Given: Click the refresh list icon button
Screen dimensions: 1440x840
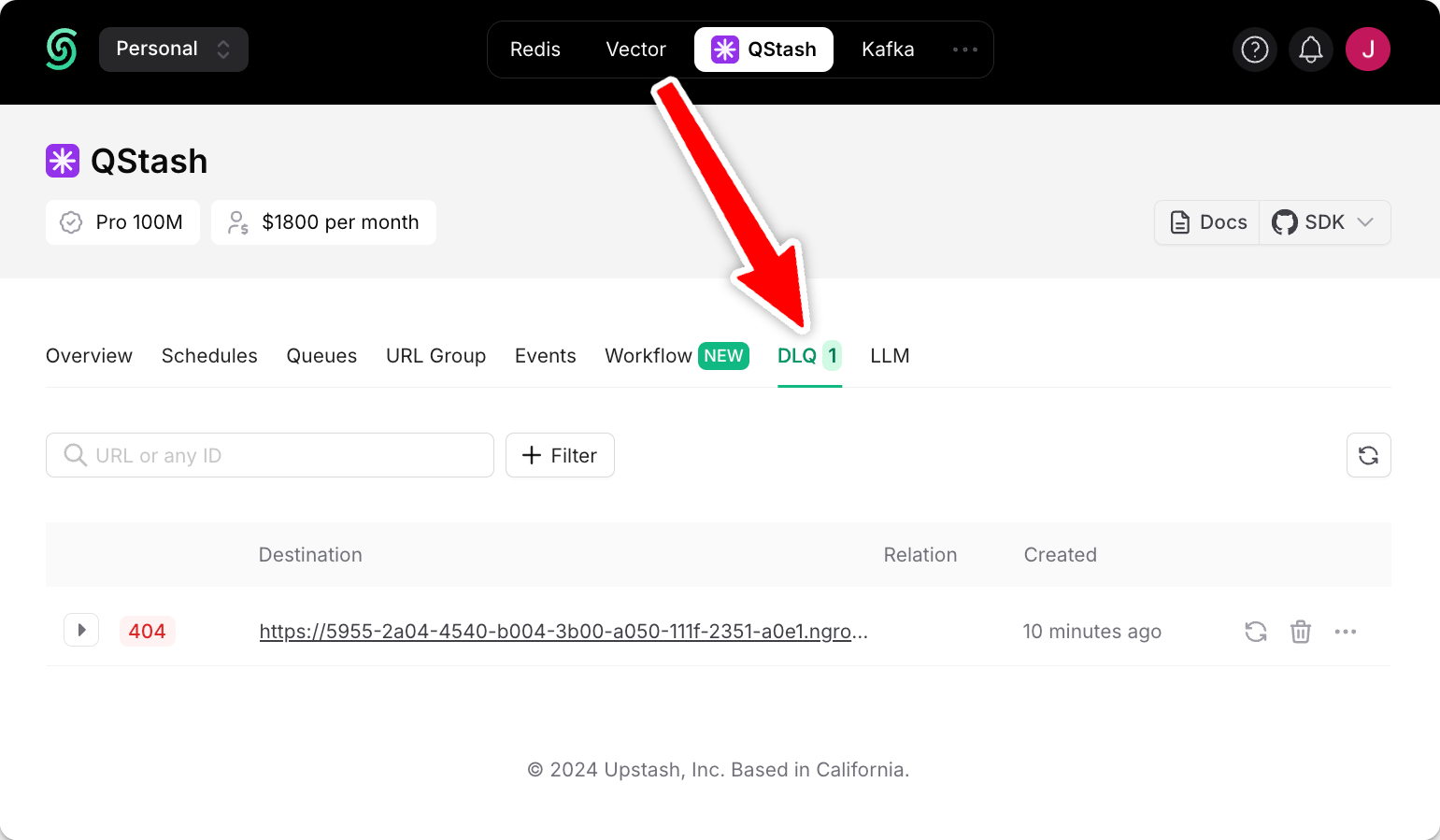Looking at the screenshot, I should (1369, 455).
